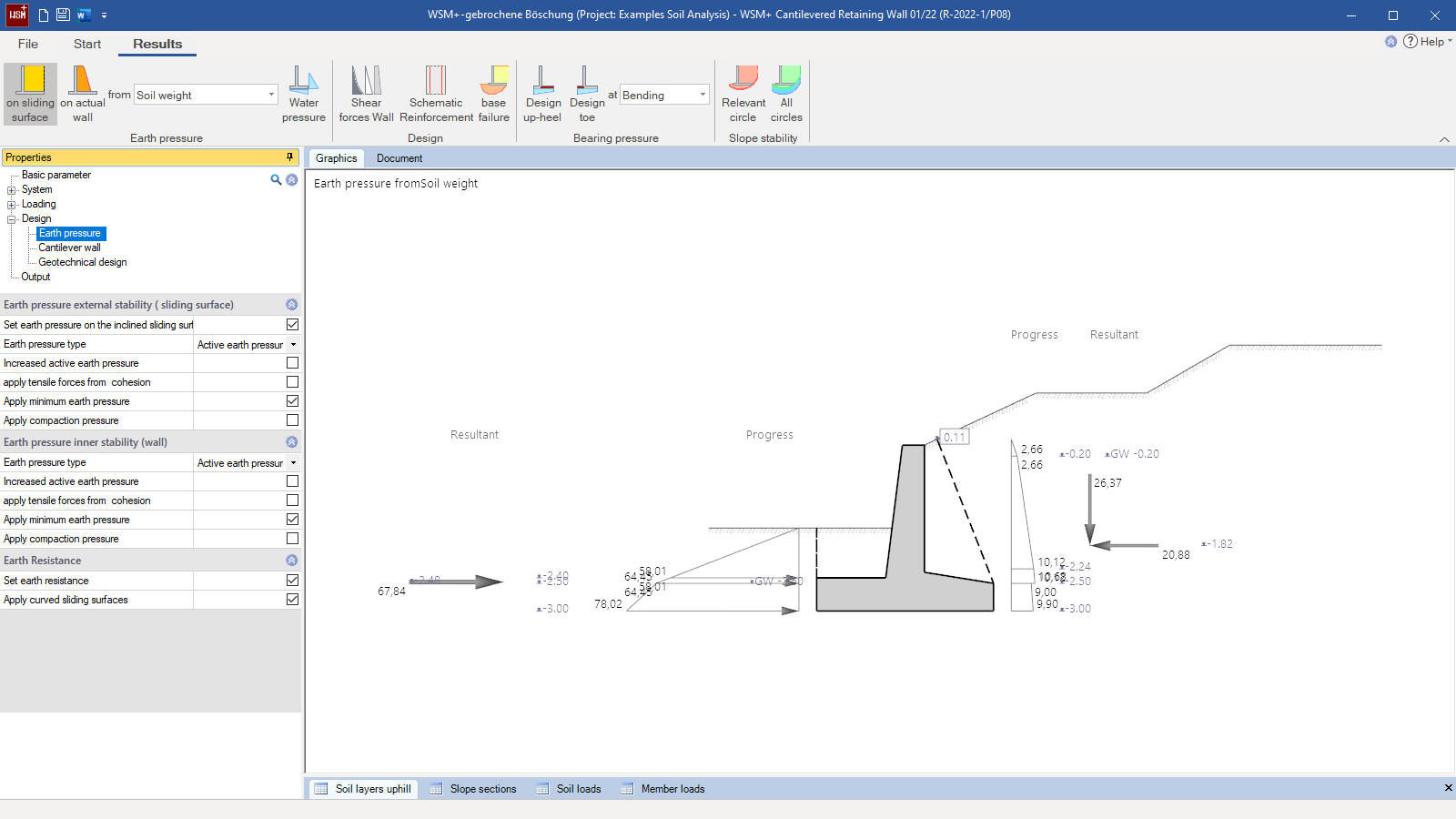1456x819 pixels.
Task: Collapse the ribbon using the chevron
Action: click(1444, 139)
